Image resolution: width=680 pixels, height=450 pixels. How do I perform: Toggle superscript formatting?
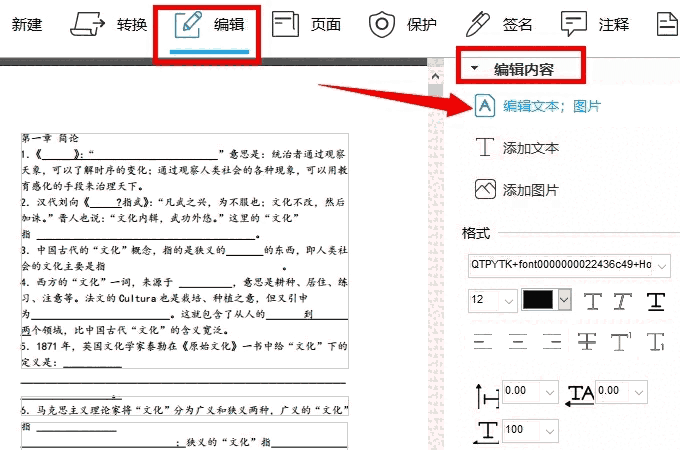(x=621, y=342)
